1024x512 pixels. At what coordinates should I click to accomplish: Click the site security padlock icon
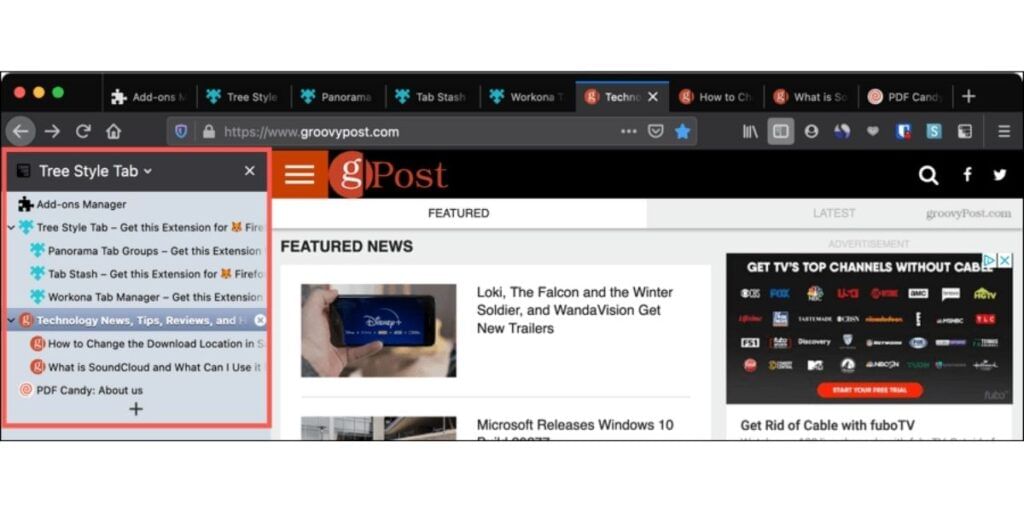tap(209, 132)
